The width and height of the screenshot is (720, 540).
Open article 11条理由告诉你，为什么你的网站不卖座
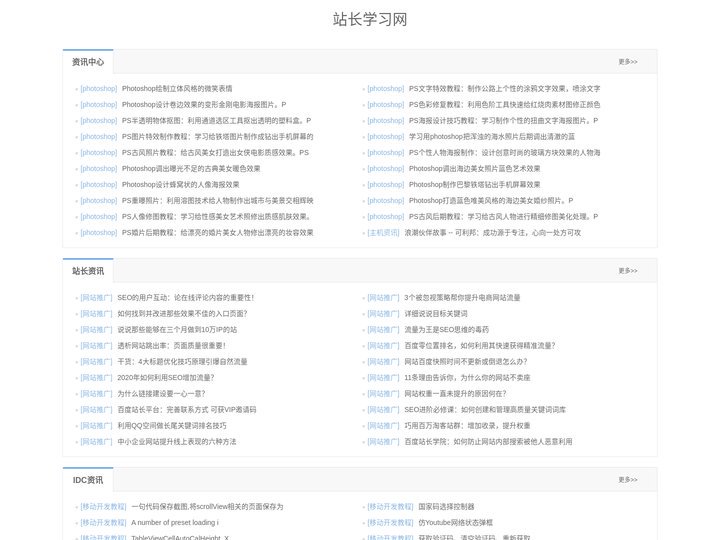[x=467, y=378]
